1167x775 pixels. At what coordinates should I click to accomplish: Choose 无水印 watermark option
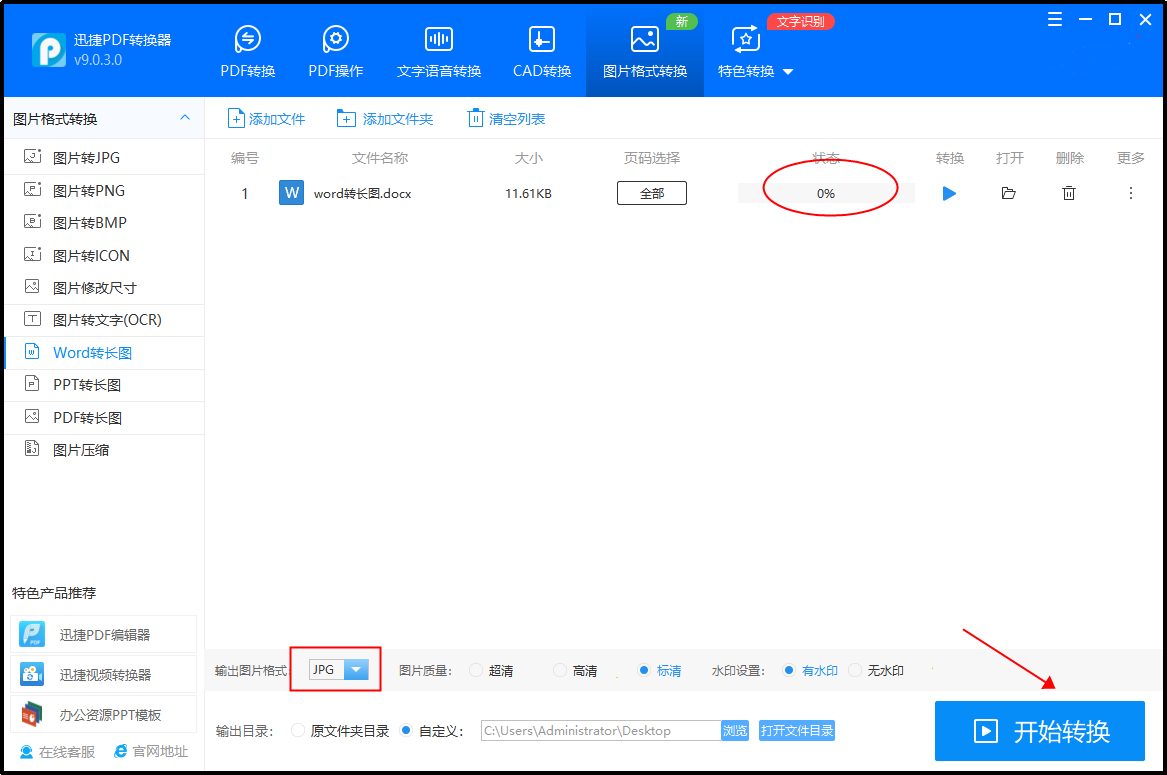tap(877, 671)
